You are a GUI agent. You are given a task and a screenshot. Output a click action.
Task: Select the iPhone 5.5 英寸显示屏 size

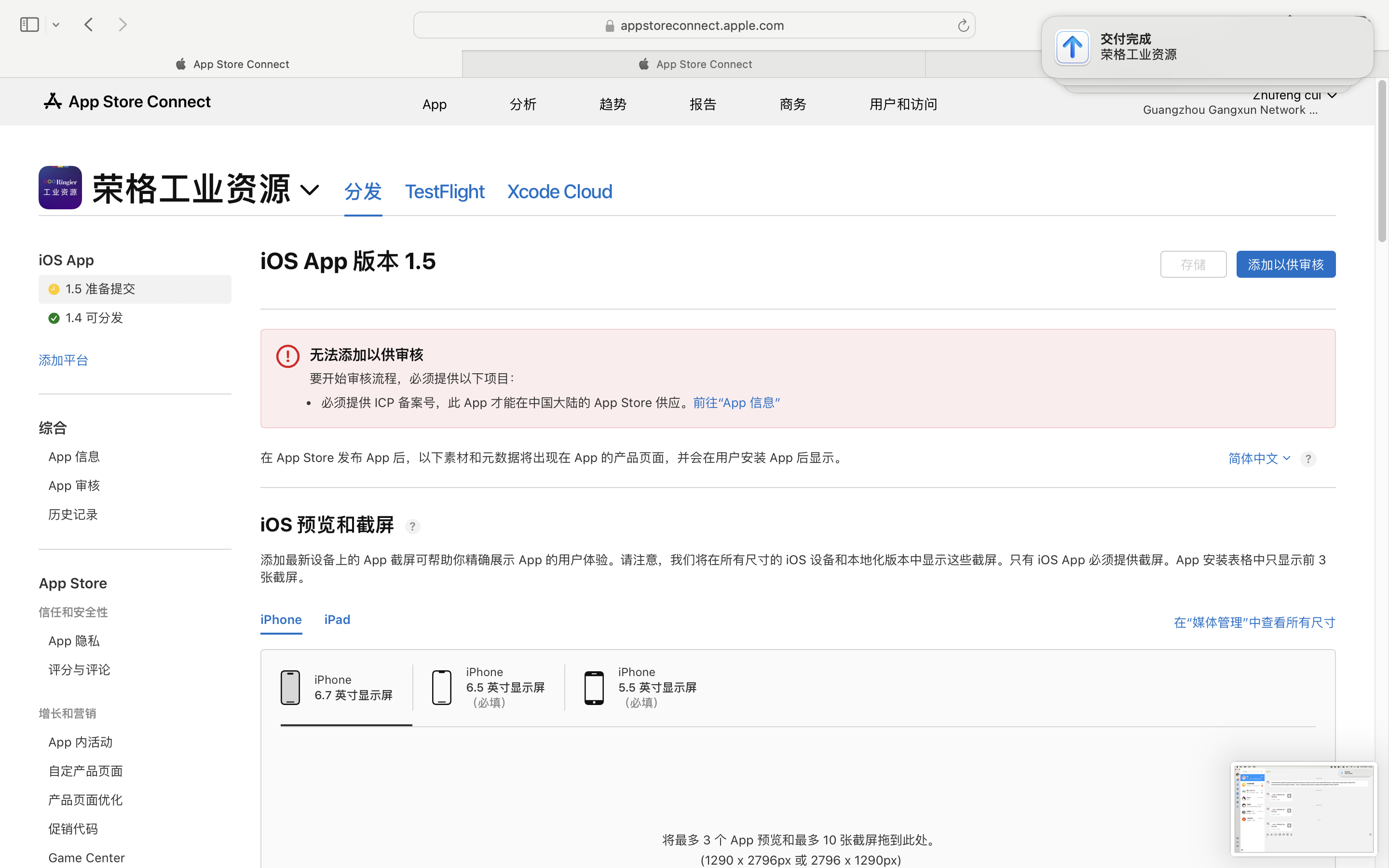click(x=640, y=688)
